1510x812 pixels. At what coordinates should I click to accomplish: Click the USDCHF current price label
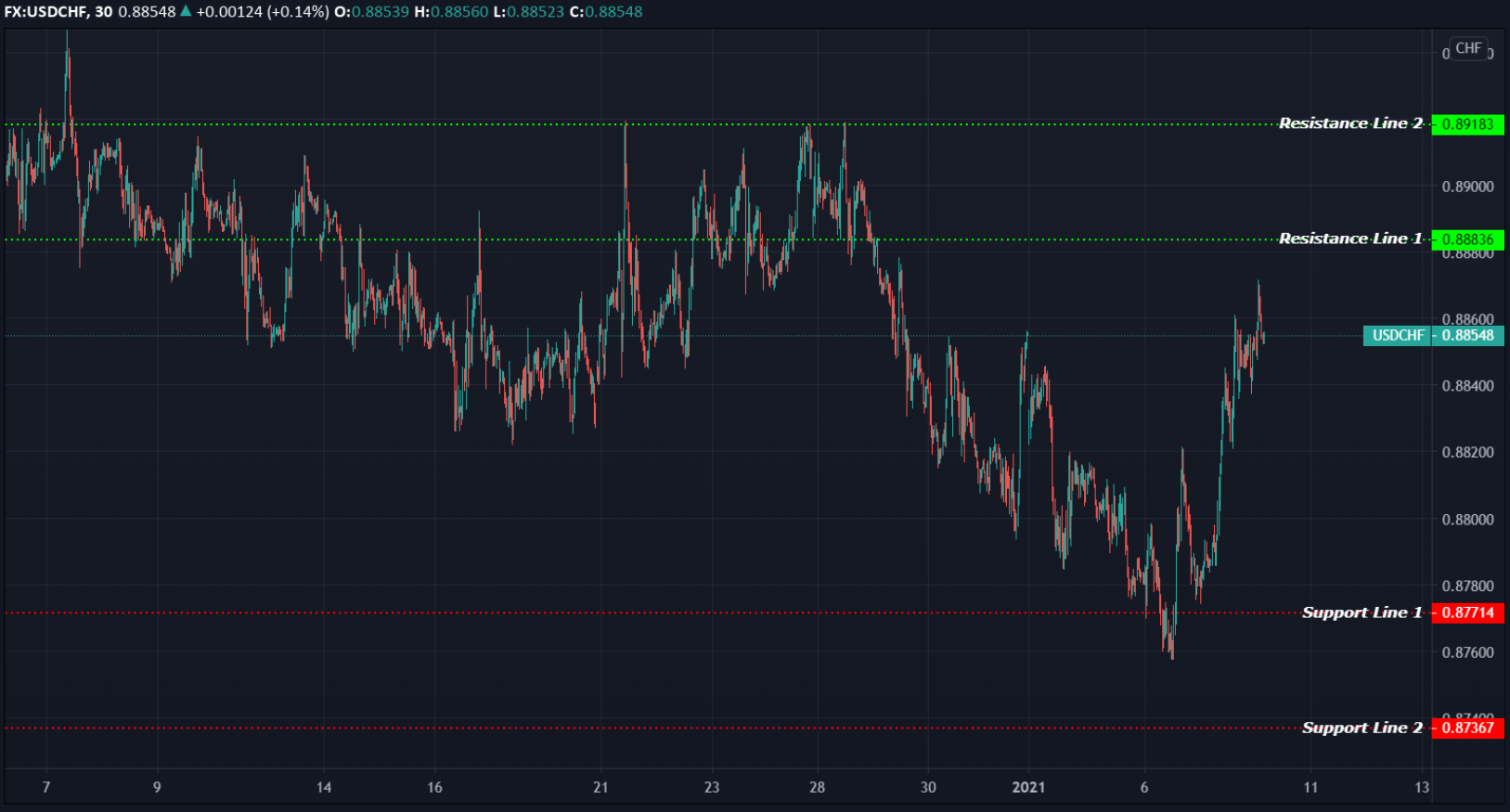(1398, 336)
